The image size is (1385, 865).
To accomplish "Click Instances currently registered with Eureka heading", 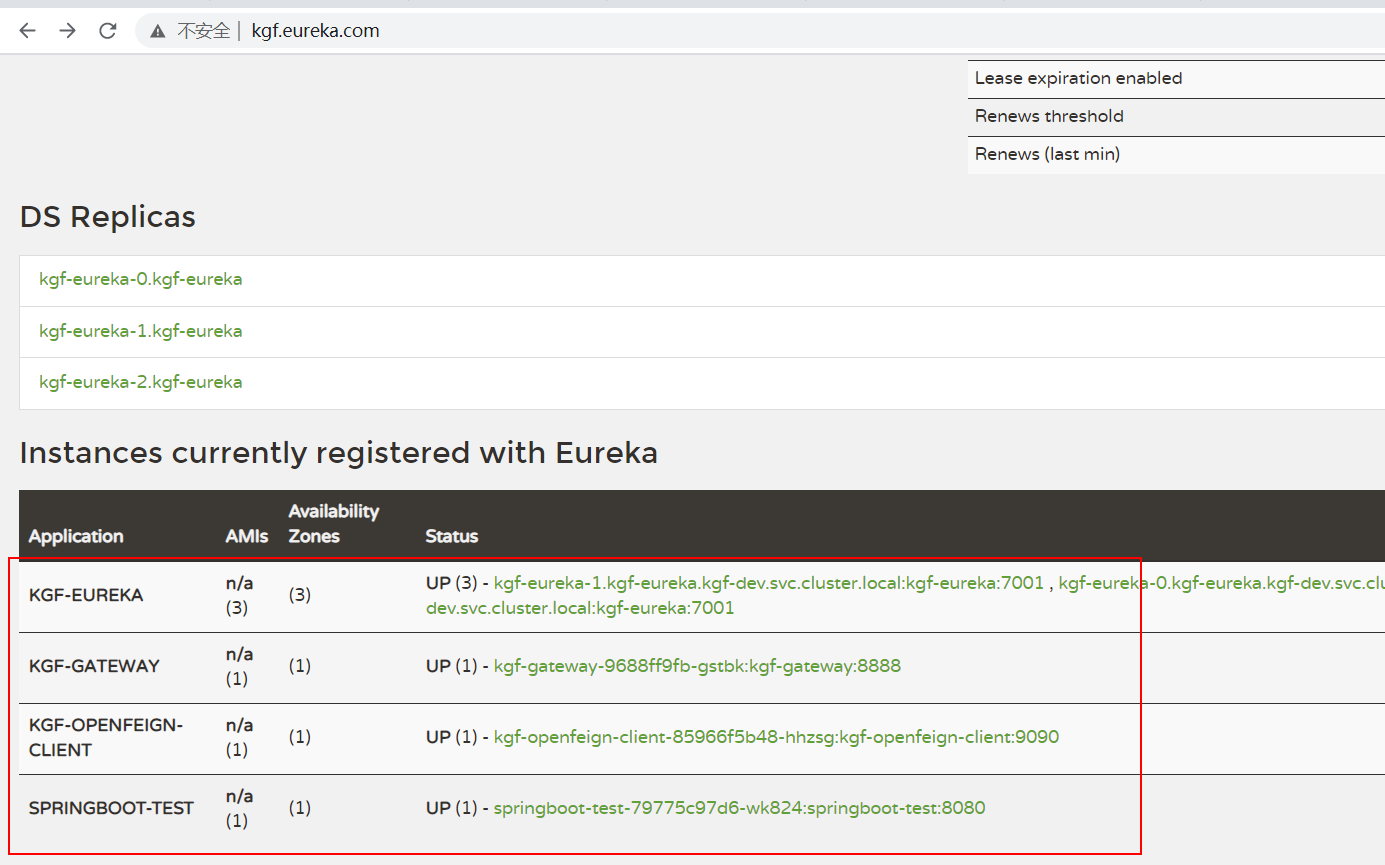I will [339, 453].
